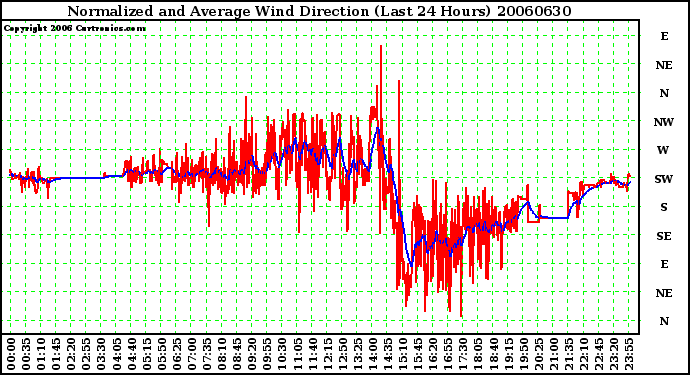Image resolution: width=690 pixels, height=375 pixels.
Task: Click the 09:55 time label
Action: coord(267,354)
